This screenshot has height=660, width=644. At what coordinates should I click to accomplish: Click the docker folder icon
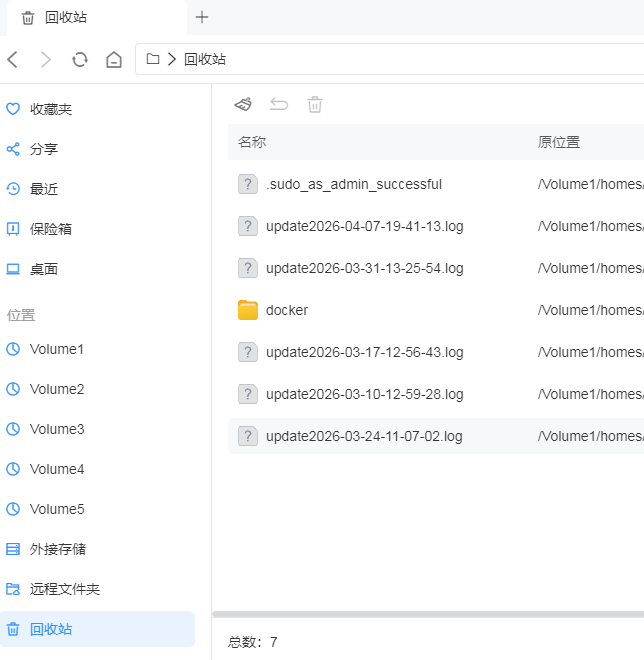pos(248,310)
